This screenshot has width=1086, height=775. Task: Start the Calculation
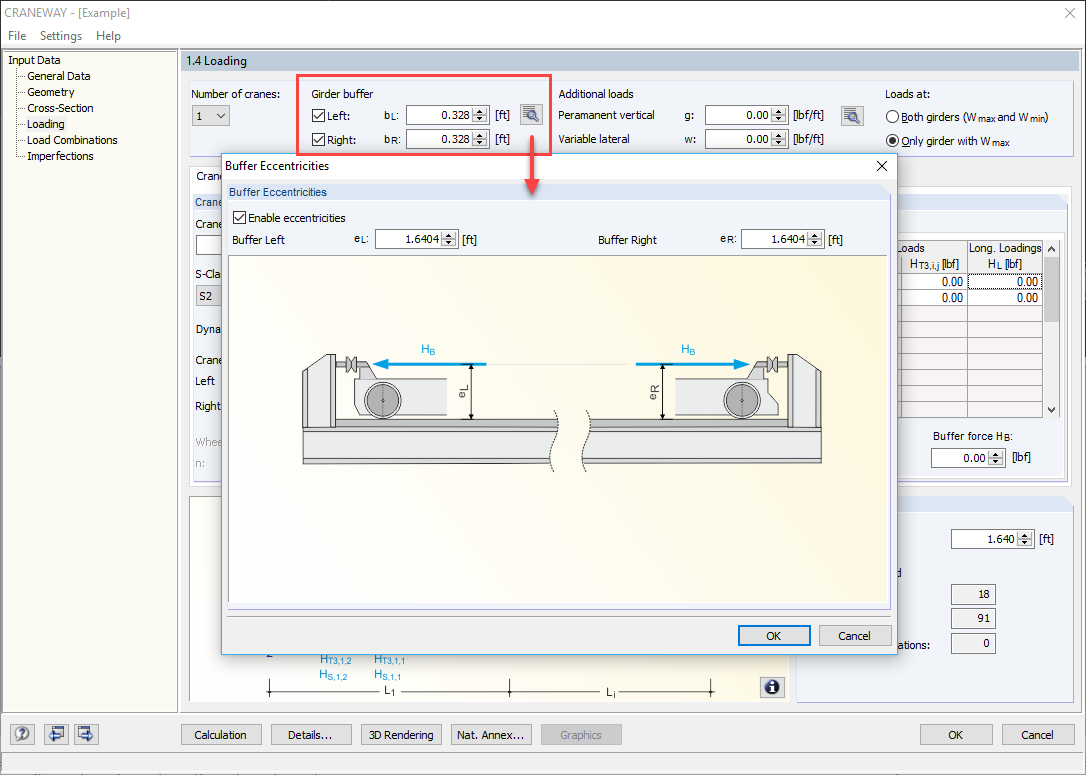[221, 734]
